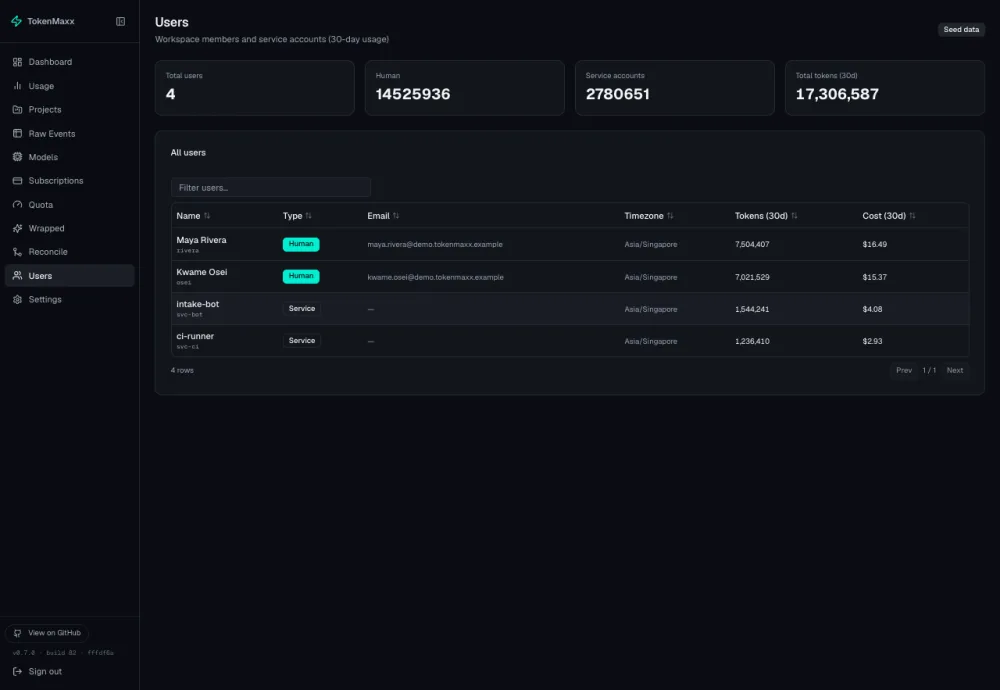This screenshot has height=690, width=1000.
Task: Click the $2.93 cost value
Action: (872, 341)
